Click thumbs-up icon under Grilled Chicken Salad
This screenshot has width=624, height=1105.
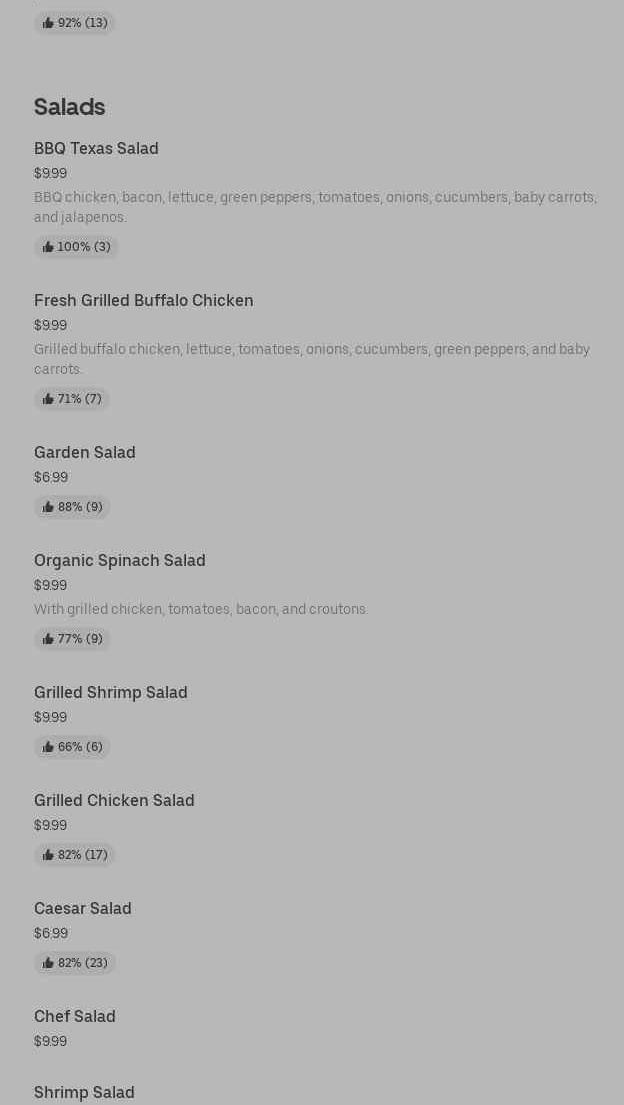[x=48, y=855]
